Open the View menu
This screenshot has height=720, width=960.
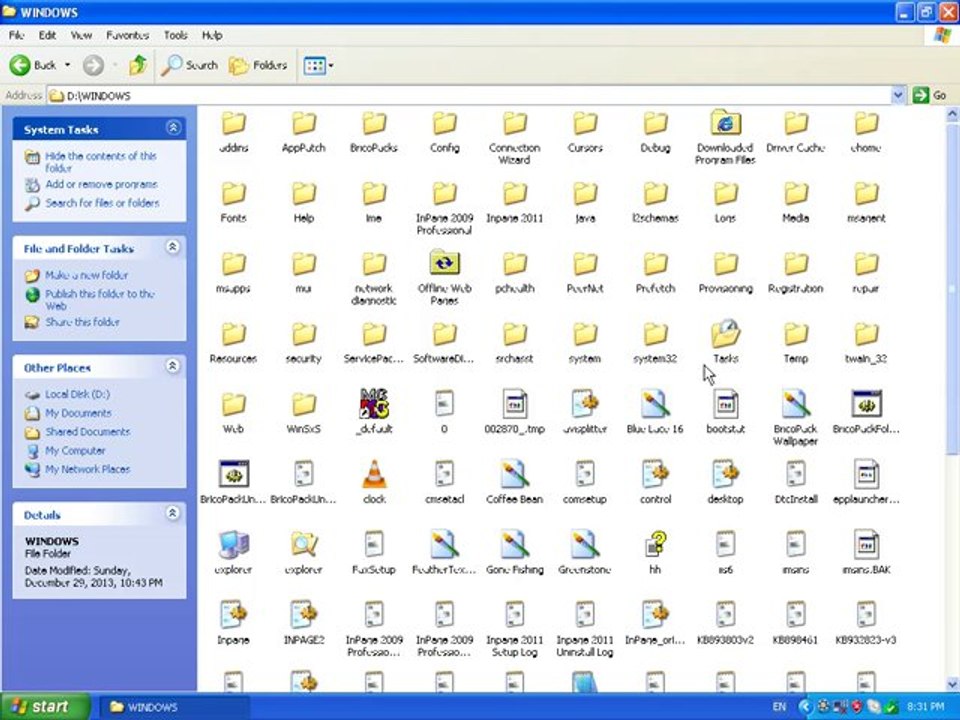click(81, 36)
